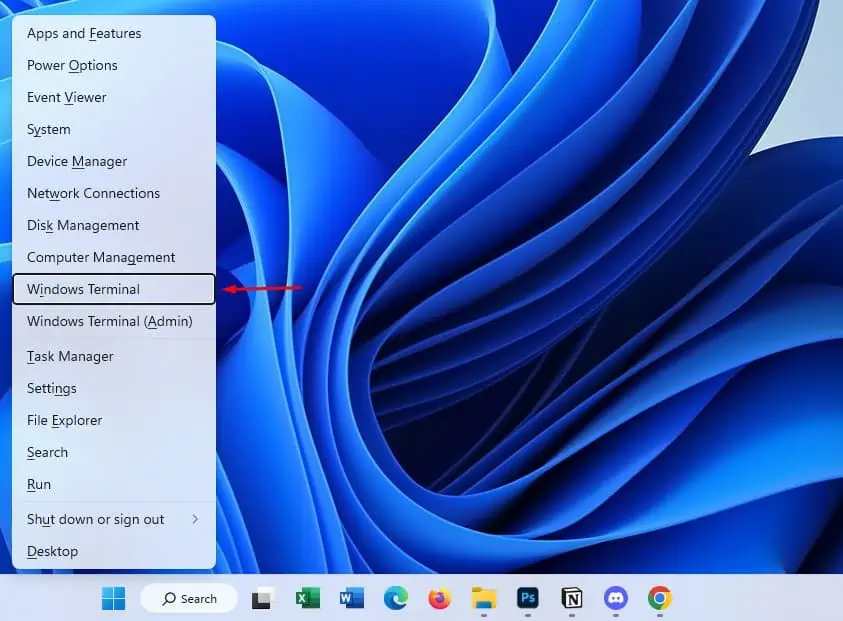Image resolution: width=843 pixels, height=621 pixels.
Task: Open File Explorer folder icon on taskbar
Action: click(x=483, y=598)
